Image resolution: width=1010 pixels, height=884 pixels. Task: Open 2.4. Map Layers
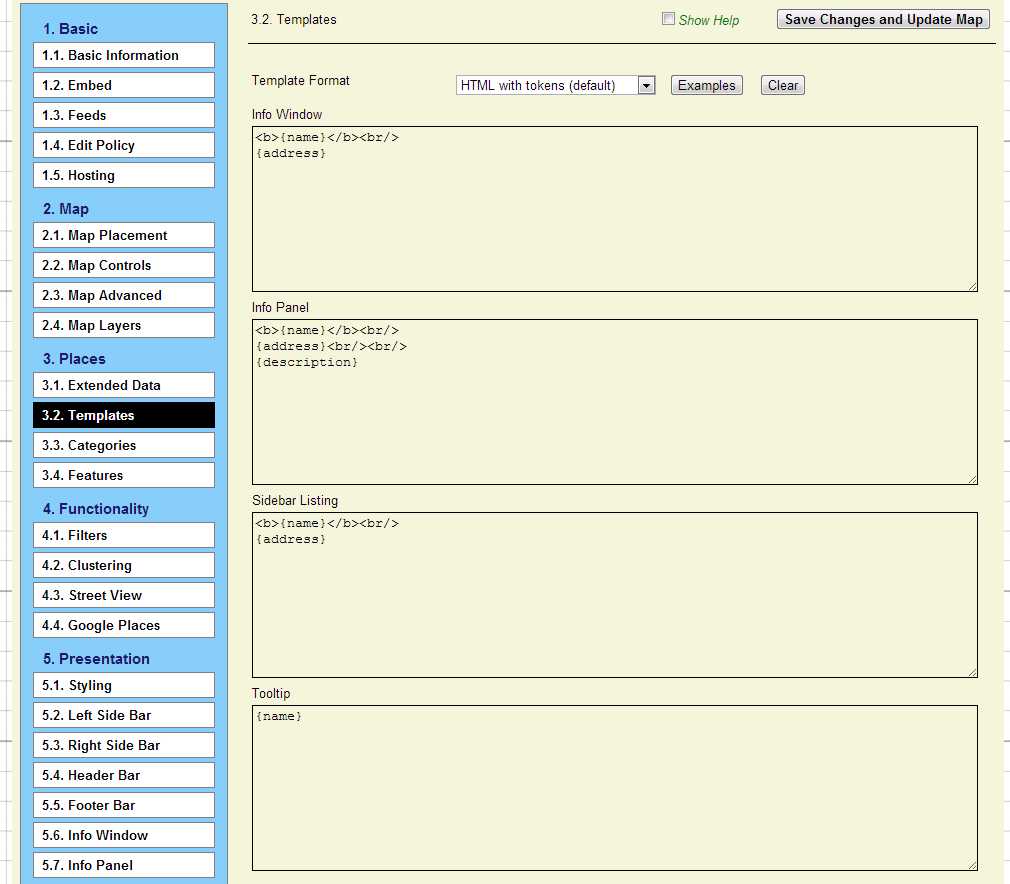click(x=124, y=325)
